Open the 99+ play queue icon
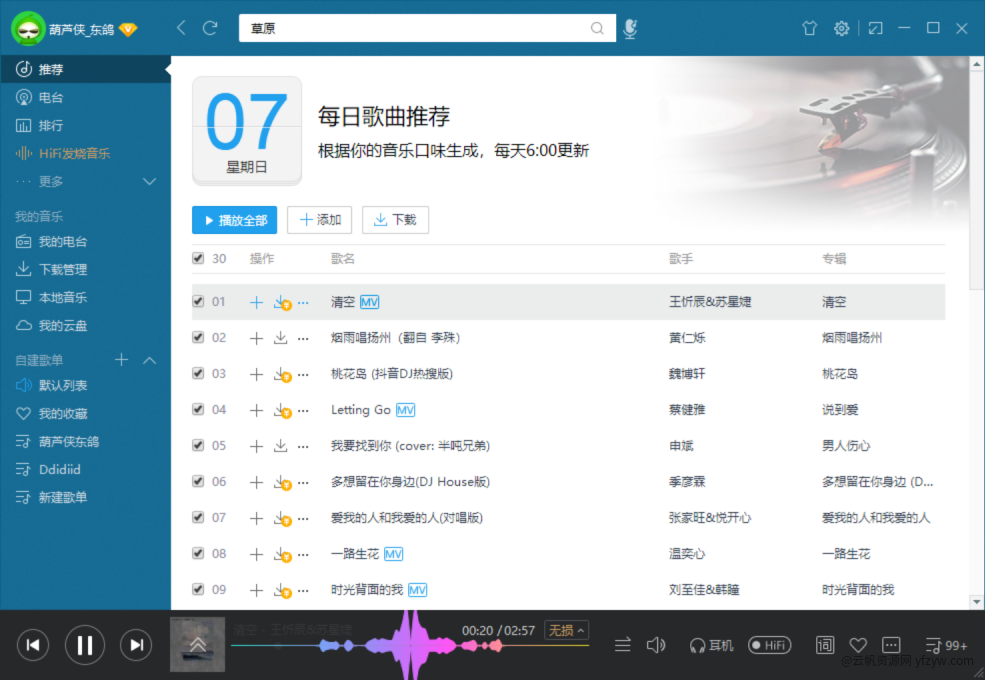This screenshot has width=985, height=680. [x=946, y=645]
